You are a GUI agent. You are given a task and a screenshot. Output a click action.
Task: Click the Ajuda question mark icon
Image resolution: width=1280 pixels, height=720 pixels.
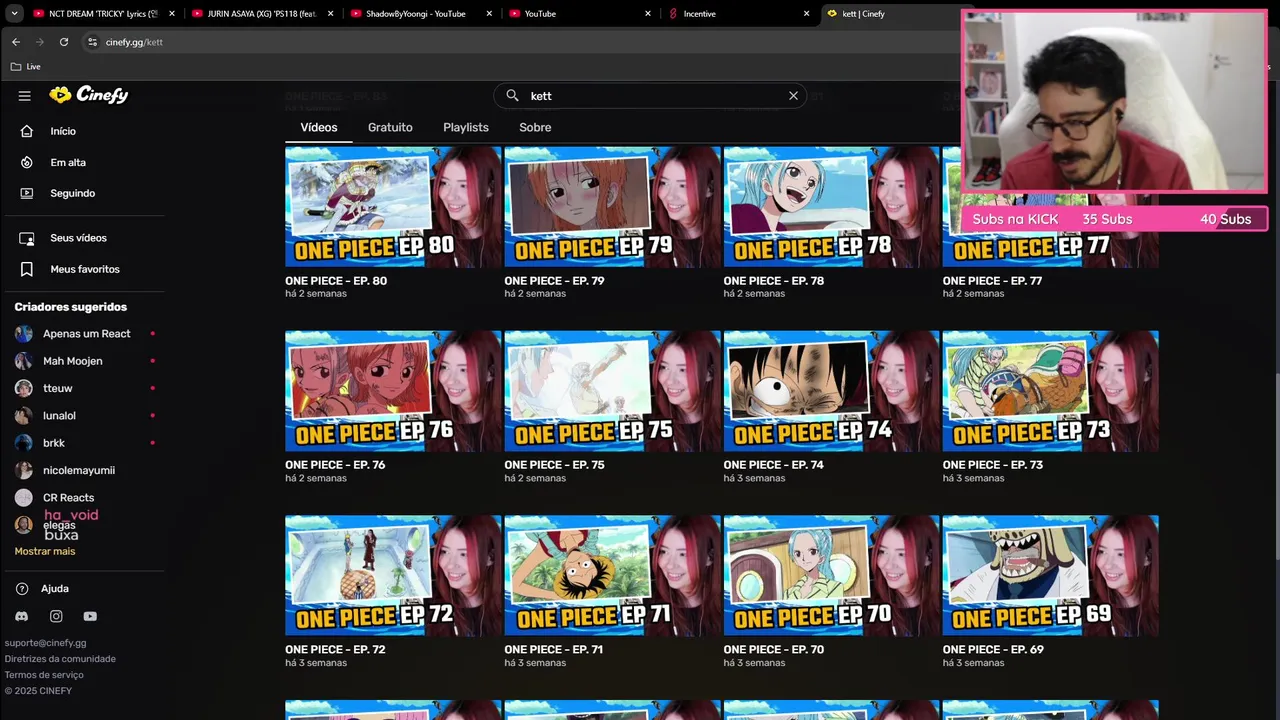[22, 589]
